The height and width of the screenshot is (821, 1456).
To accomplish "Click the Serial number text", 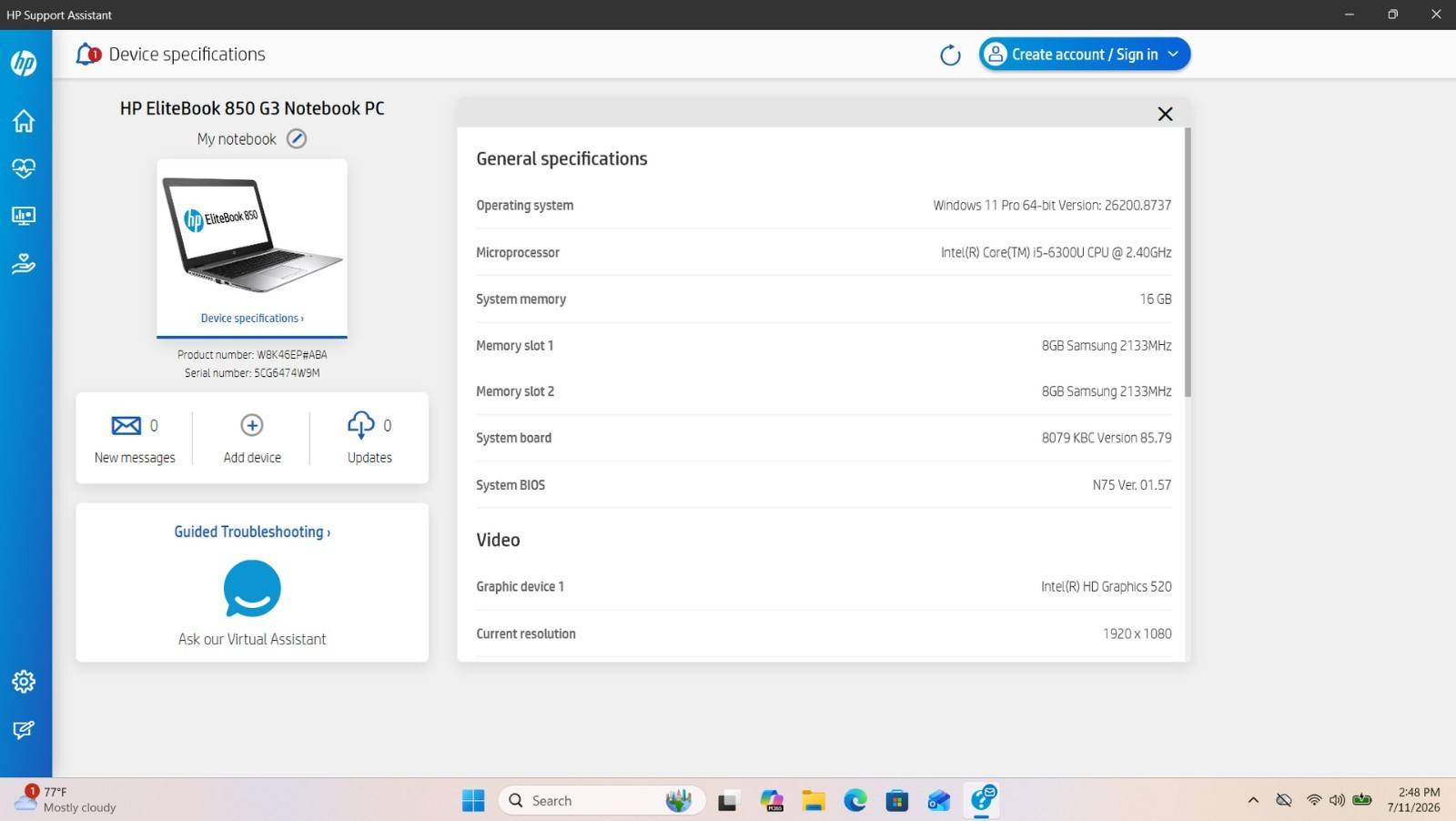I will click(x=252, y=373).
